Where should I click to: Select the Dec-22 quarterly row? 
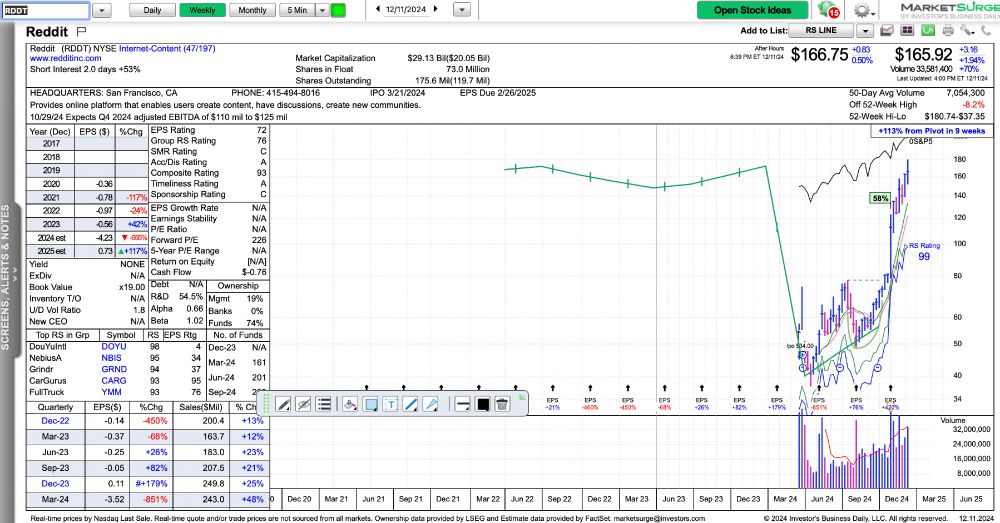tap(147, 421)
